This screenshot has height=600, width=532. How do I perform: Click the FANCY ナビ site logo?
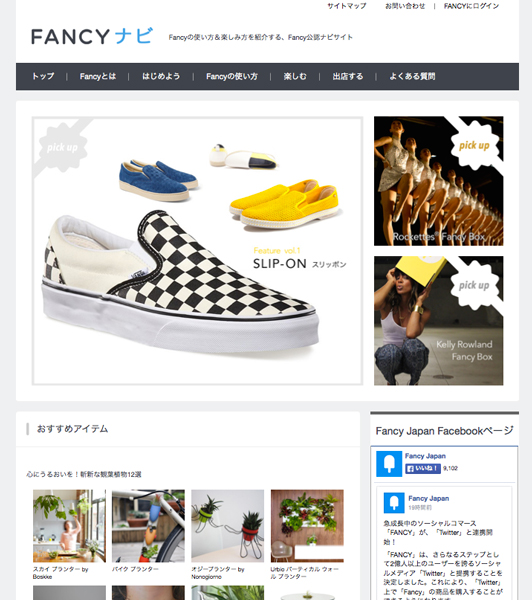pos(92,36)
